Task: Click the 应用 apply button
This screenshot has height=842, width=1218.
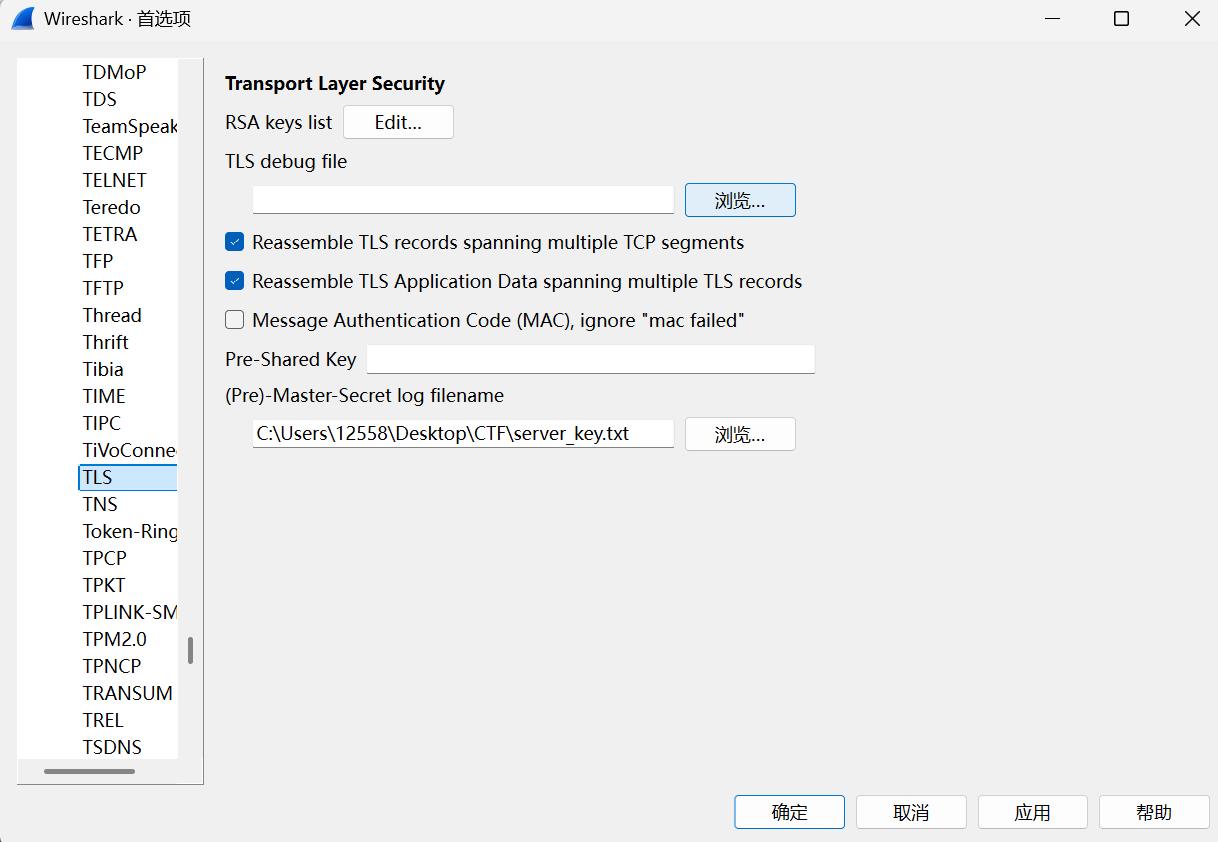Action: pyautogui.click(x=1032, y=812)
